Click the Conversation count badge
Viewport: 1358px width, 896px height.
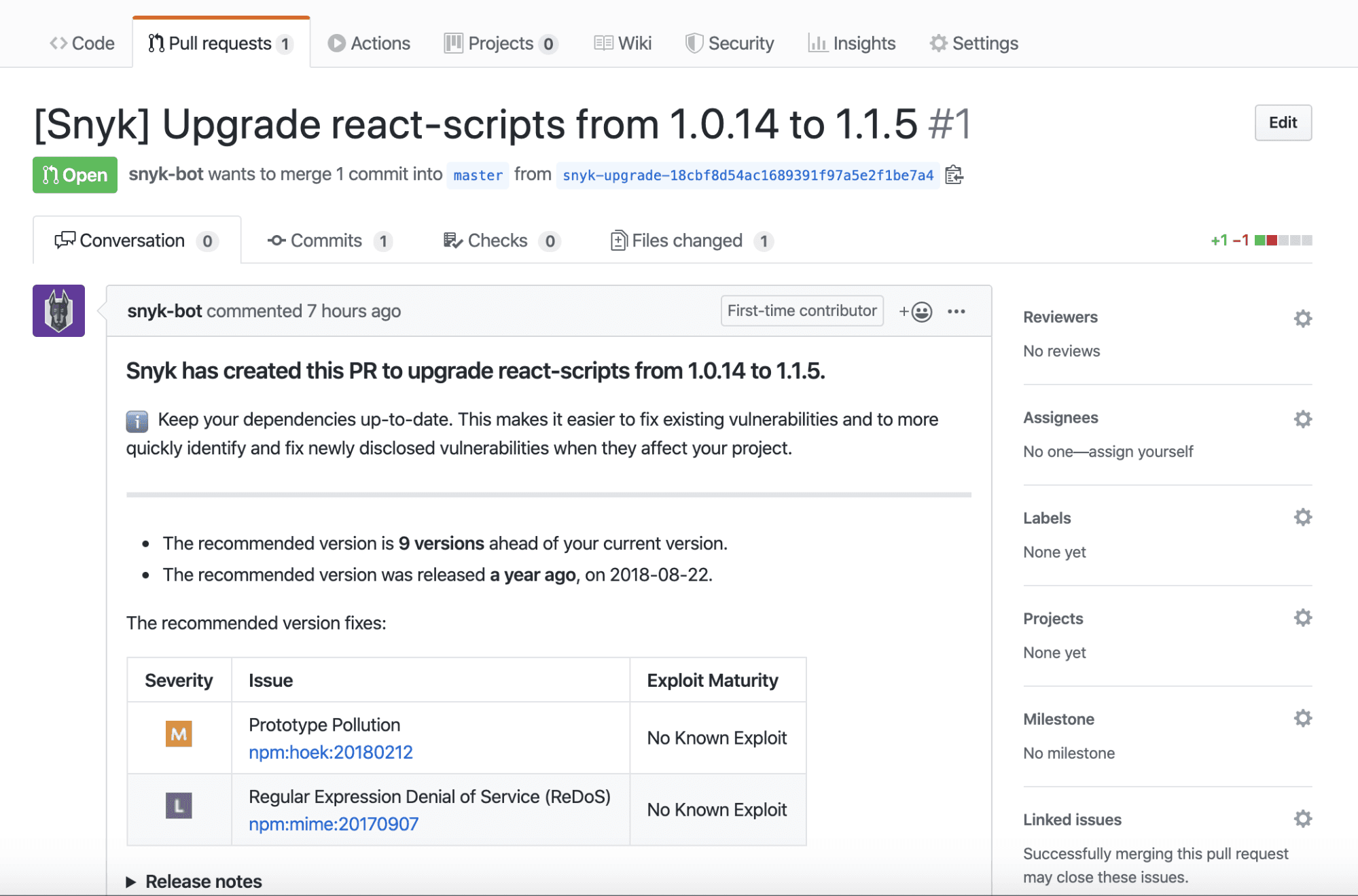[x=207, y=241]
